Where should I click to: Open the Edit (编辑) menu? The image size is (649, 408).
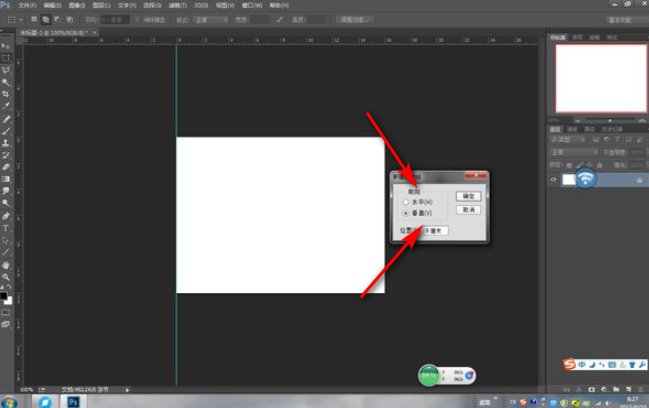tap(53, 5)
